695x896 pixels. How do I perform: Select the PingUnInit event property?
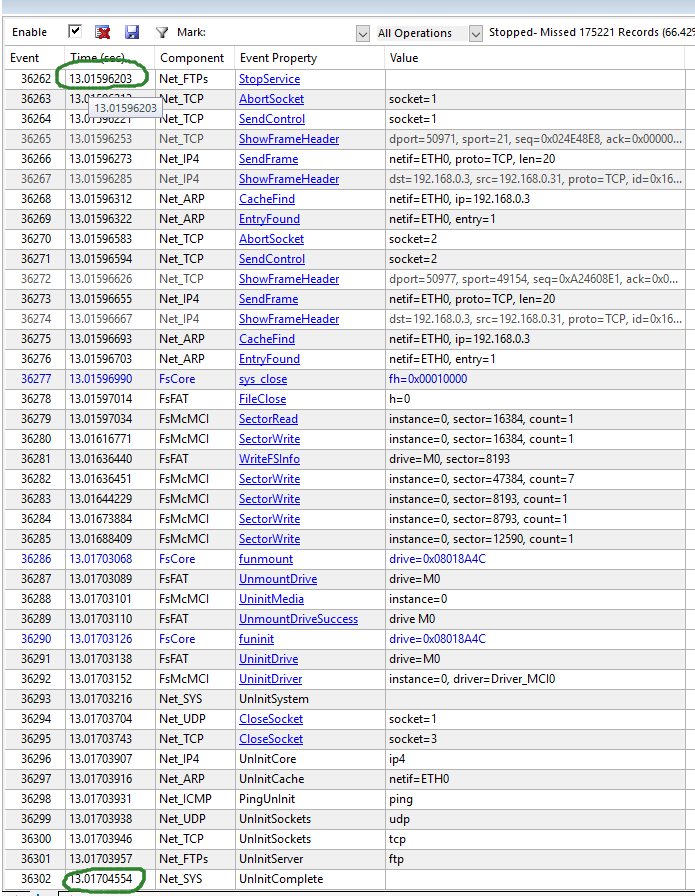(267, 799)
